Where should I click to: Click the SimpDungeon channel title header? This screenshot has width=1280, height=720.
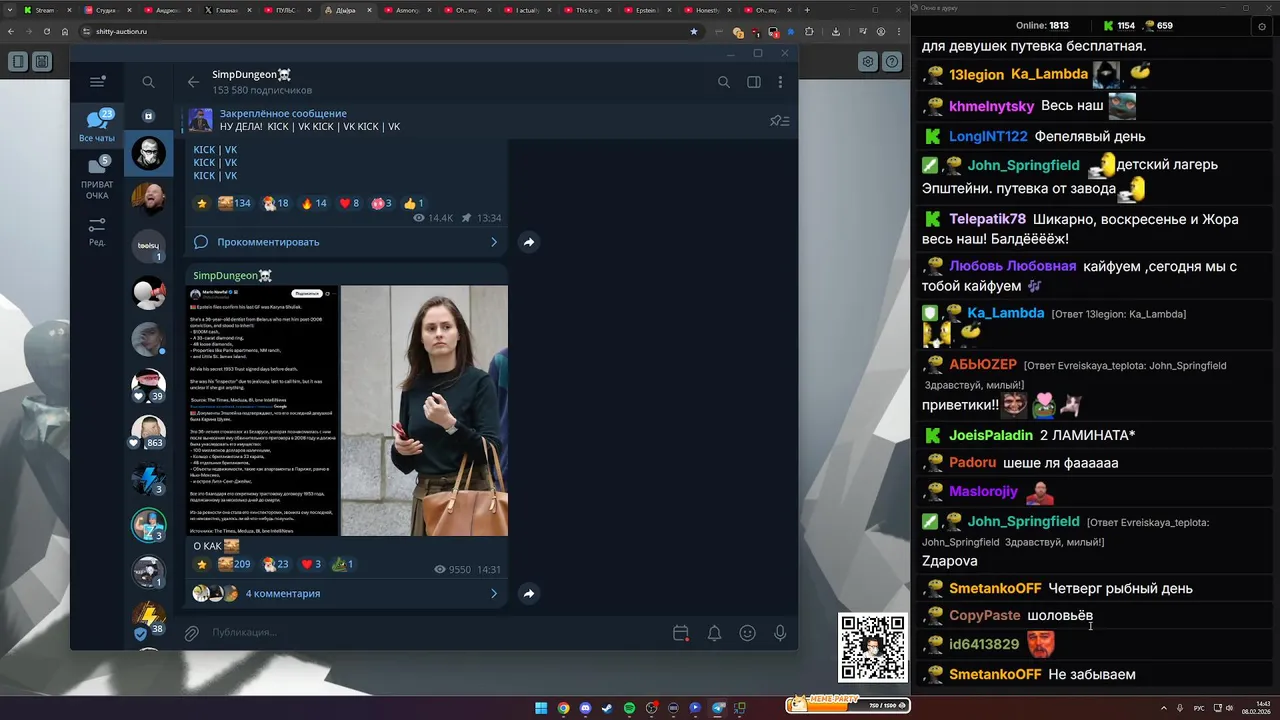click(x=252, y=75)
